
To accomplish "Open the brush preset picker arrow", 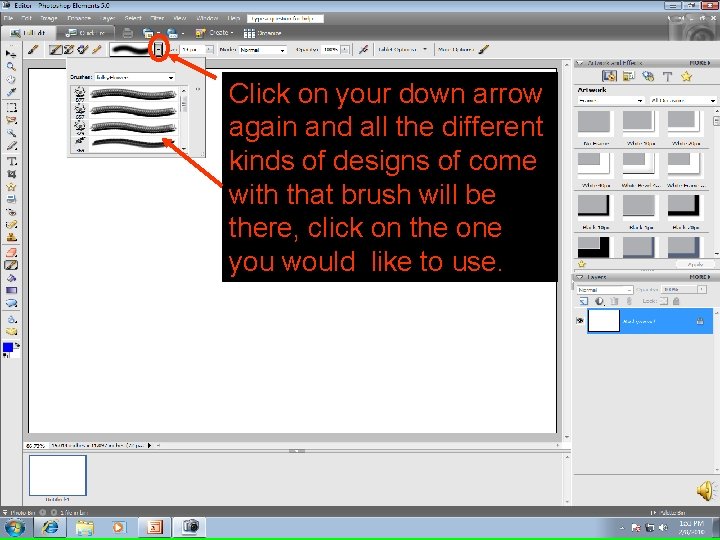I will coord(159,49).
